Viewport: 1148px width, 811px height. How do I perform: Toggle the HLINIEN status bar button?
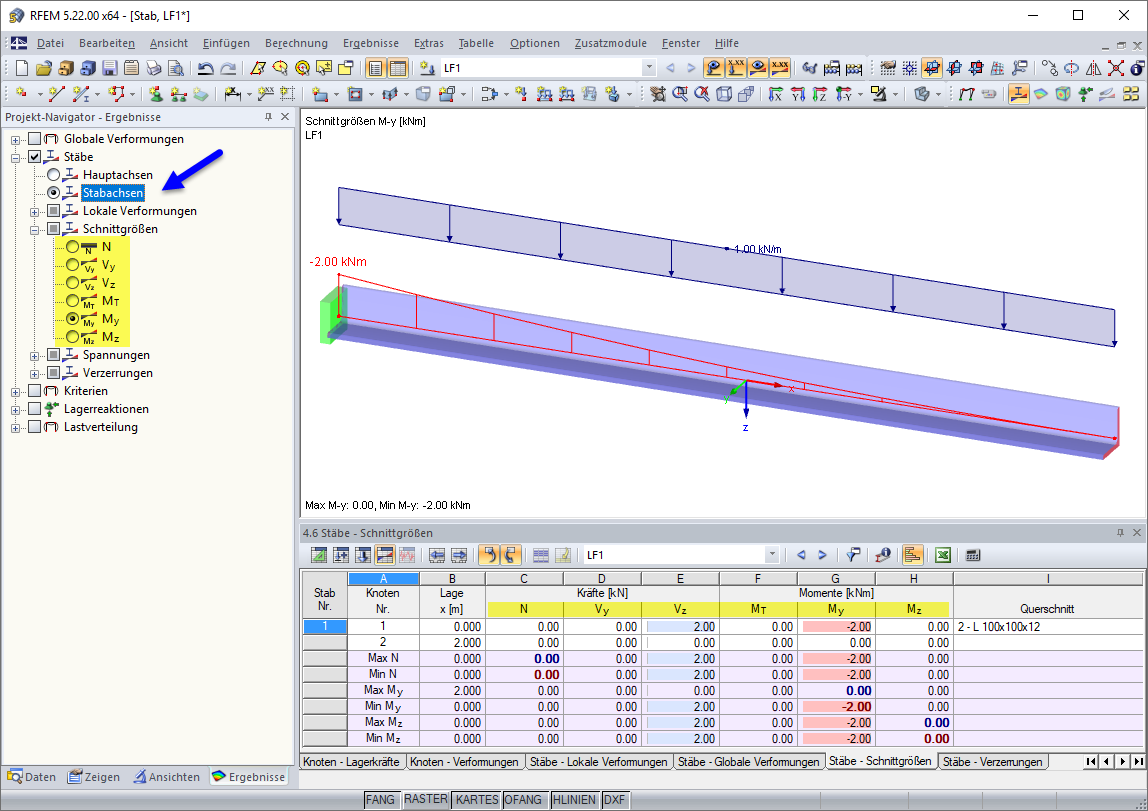[574, 800]
